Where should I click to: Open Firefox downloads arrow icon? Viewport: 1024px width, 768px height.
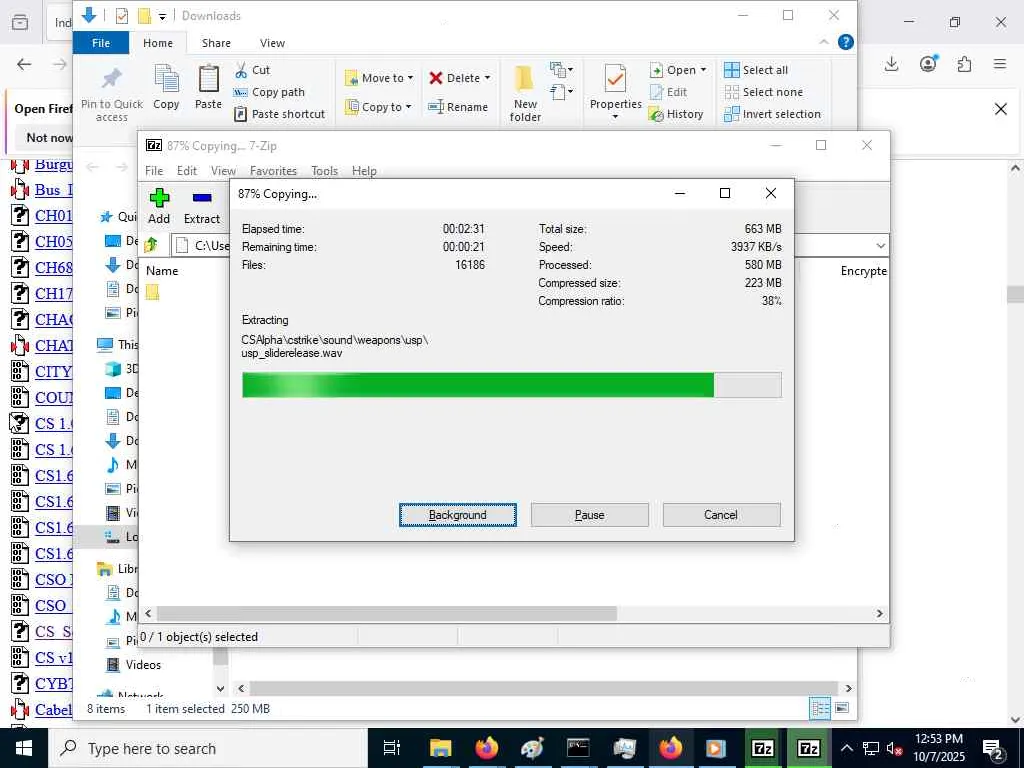coord(891,63)
